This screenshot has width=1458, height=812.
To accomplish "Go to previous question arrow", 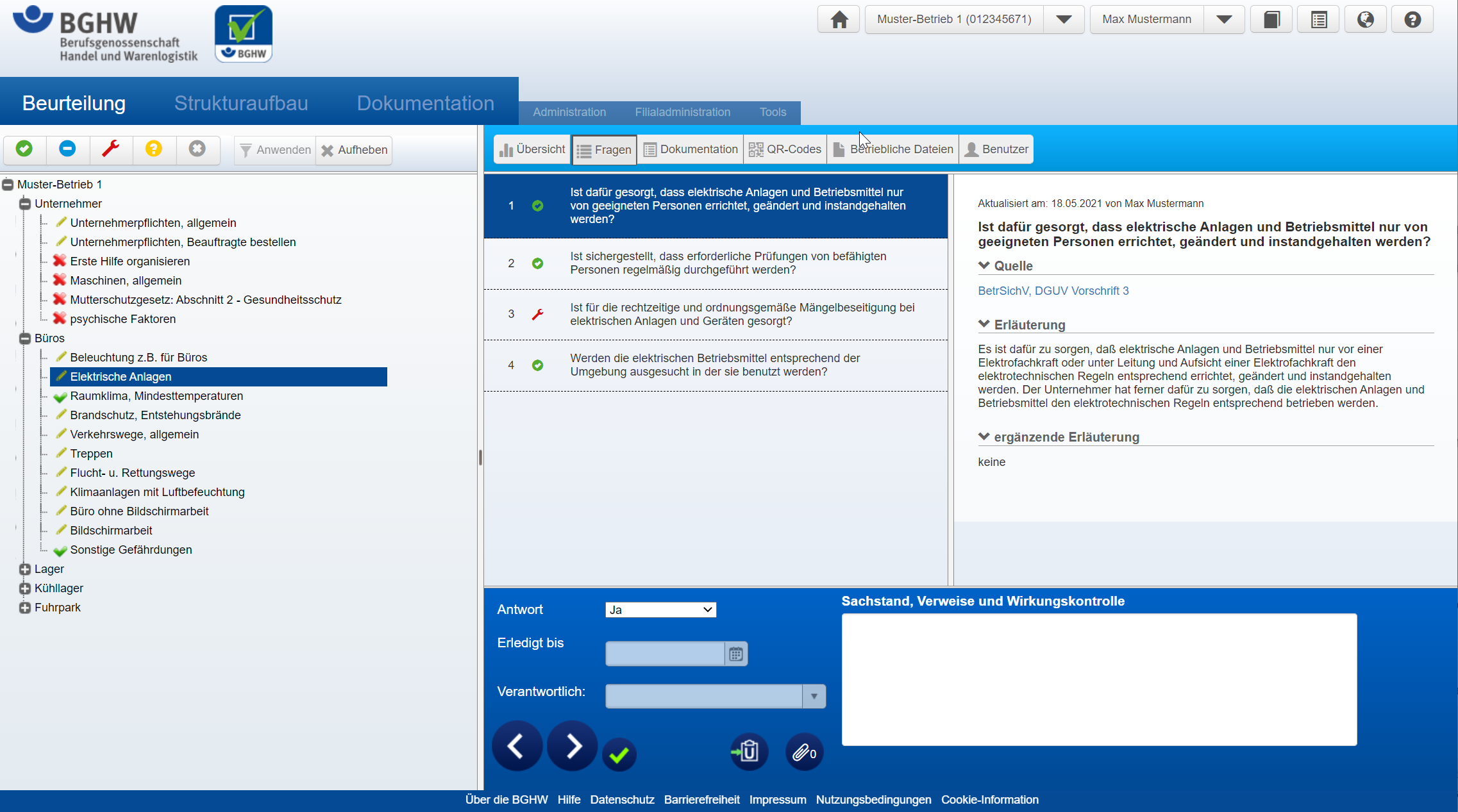I will 517,746.
